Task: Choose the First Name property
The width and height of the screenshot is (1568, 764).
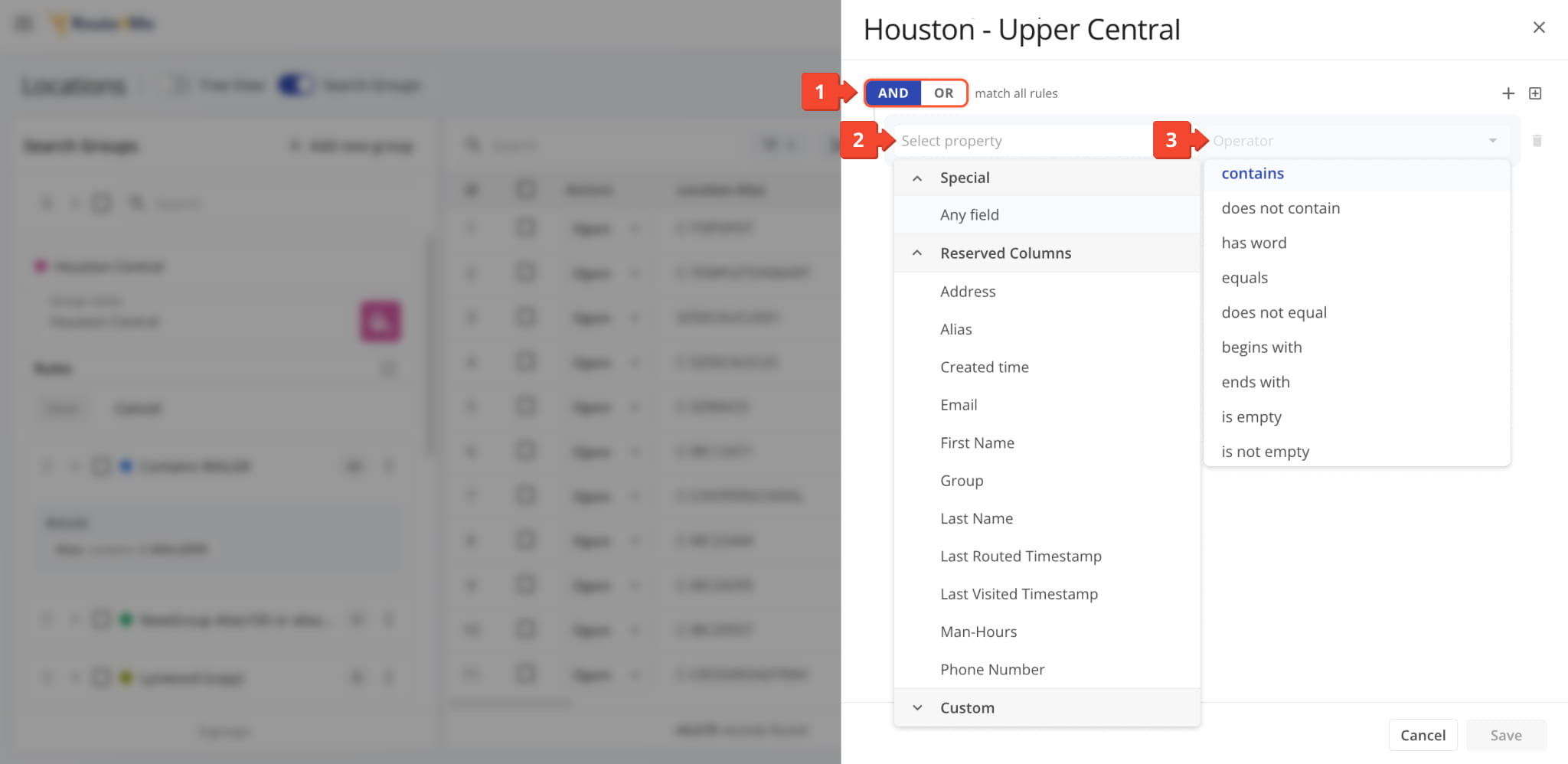Action: tap(1047, 443)
